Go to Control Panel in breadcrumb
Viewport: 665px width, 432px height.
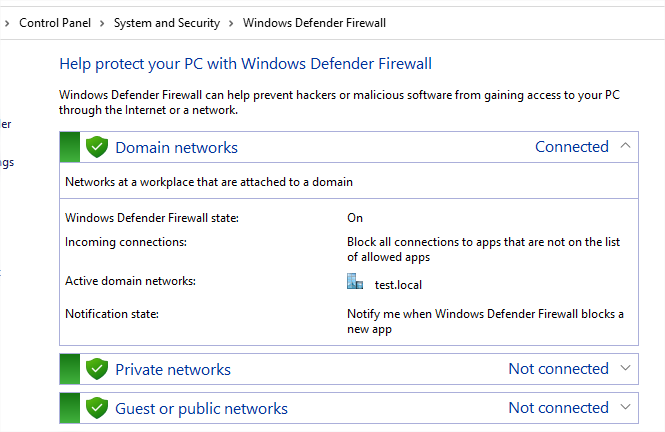click(x=55, y=23)
